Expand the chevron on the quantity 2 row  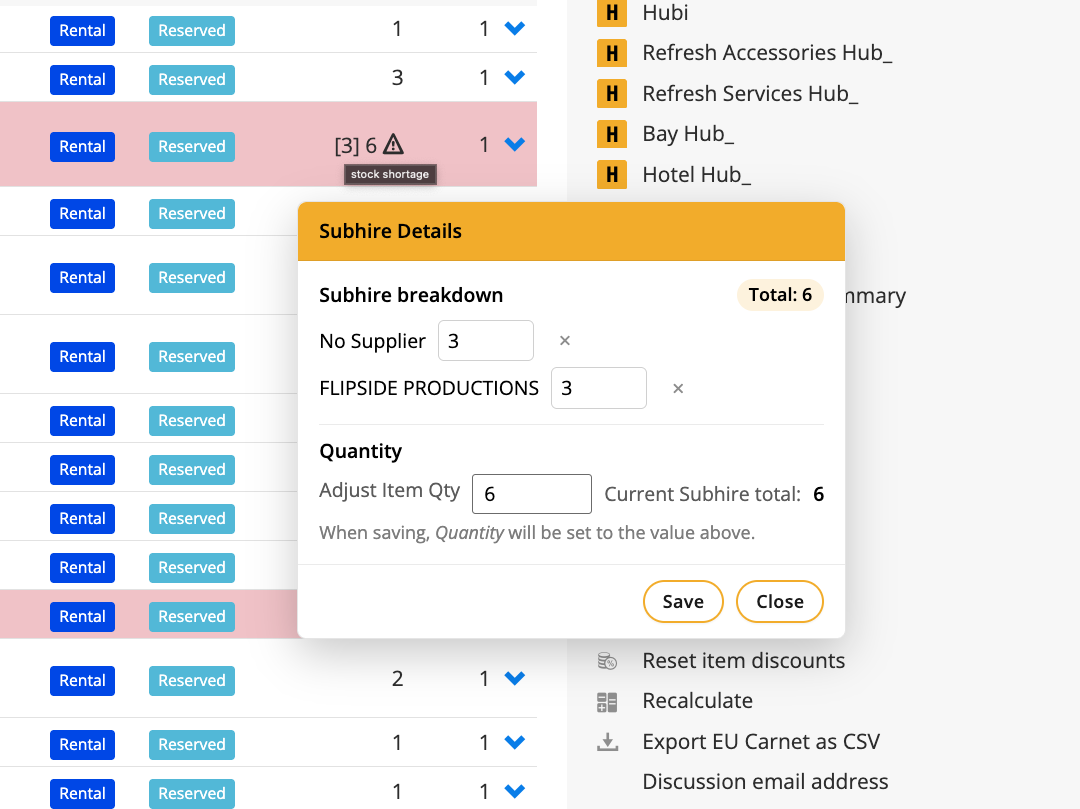coord(515,679)
